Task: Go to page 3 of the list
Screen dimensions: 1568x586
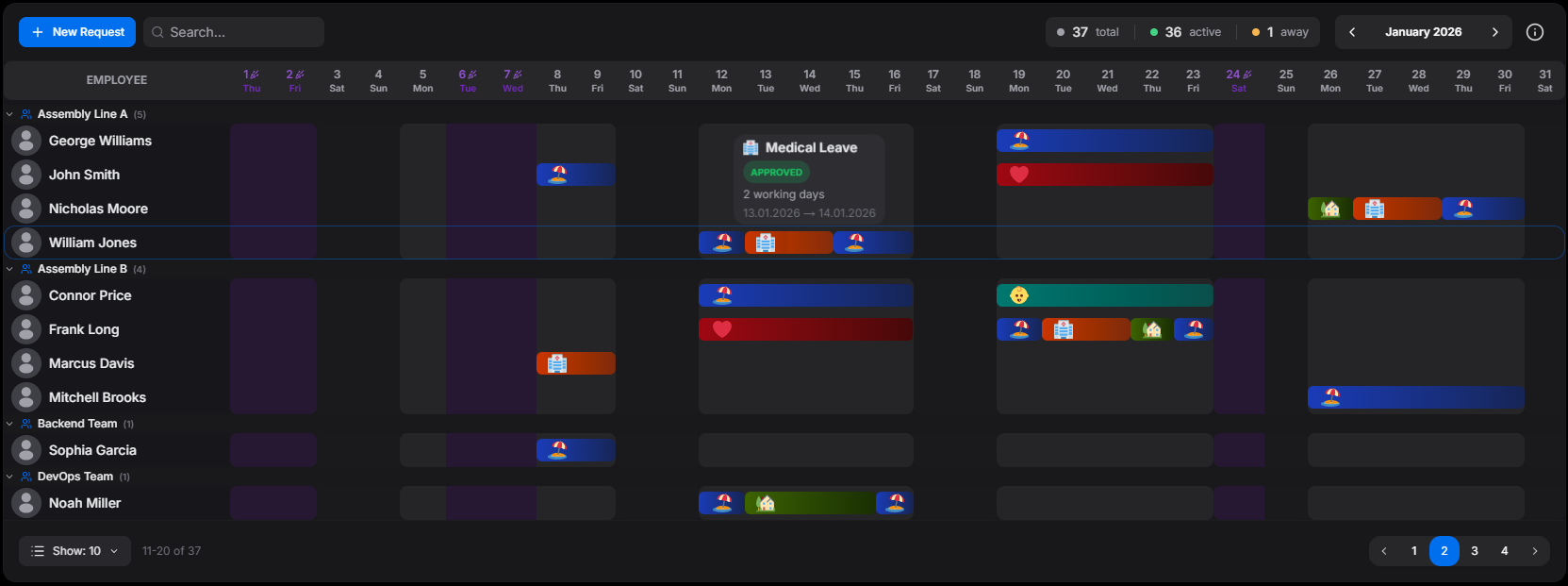Action: pyautogui.click(x=1475, y=551)
